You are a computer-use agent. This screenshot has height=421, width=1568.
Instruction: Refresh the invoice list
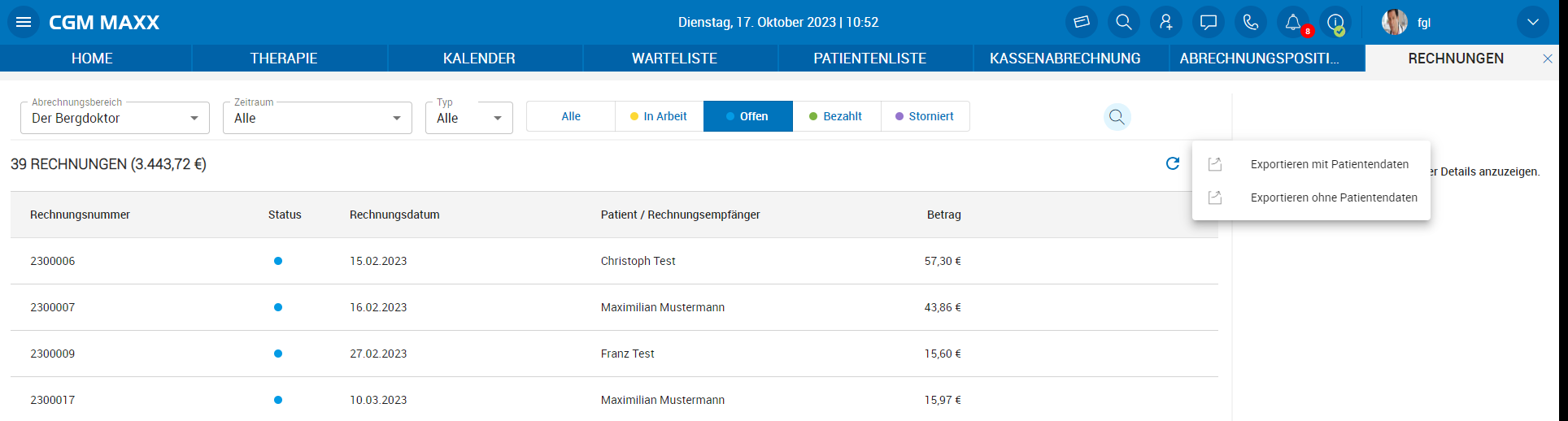1173,163
